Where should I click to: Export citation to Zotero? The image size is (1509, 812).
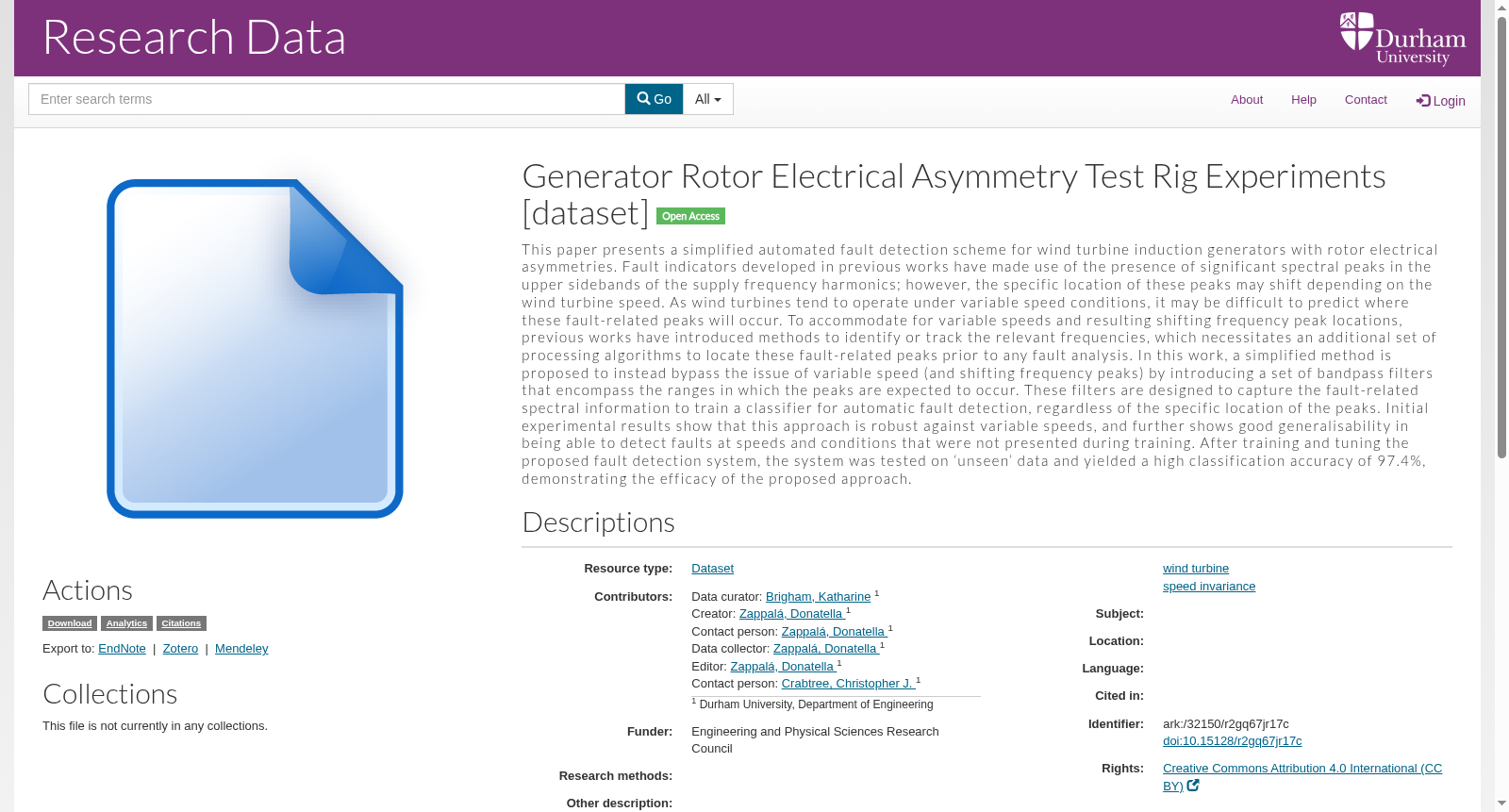coord(180,649)
